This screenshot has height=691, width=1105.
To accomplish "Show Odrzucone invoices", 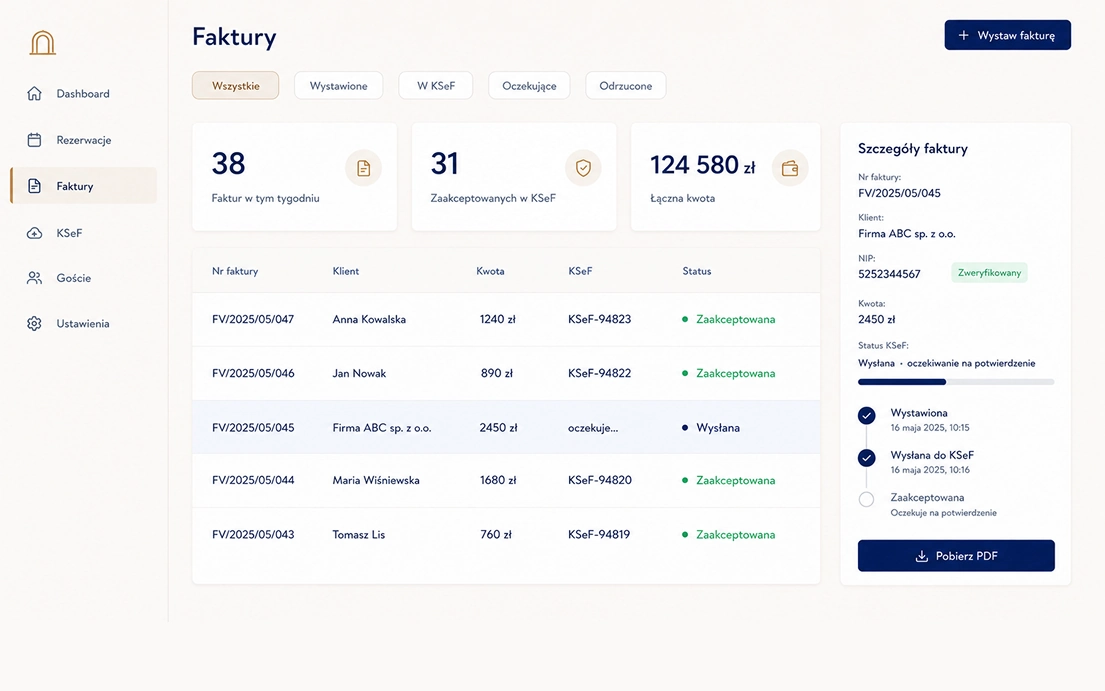I will 626,85.
